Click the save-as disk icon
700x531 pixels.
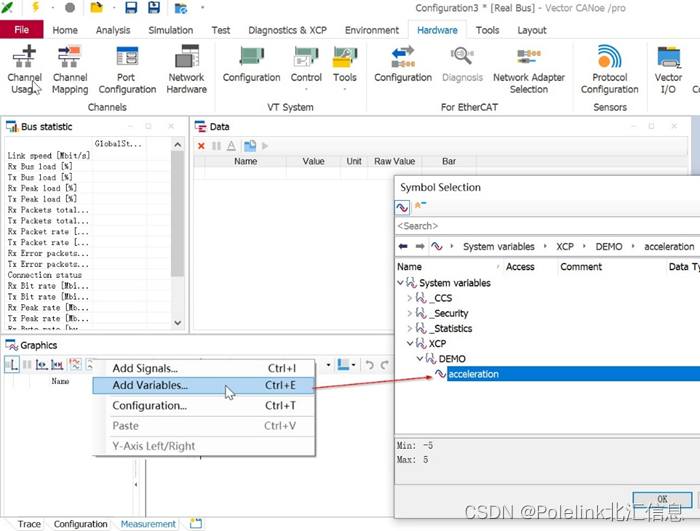[x=154, y=8]
